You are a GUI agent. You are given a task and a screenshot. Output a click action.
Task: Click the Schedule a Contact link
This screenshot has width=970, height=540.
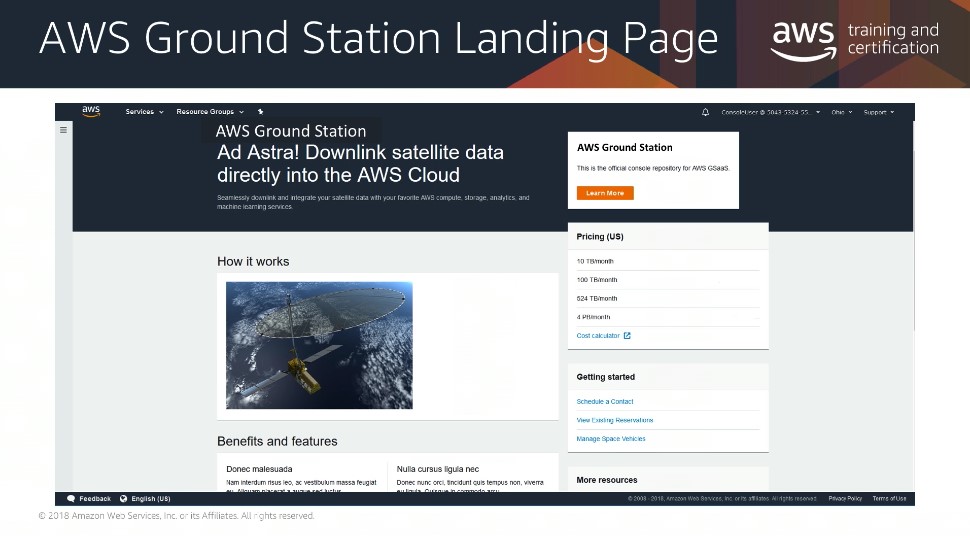coord(605,401)
